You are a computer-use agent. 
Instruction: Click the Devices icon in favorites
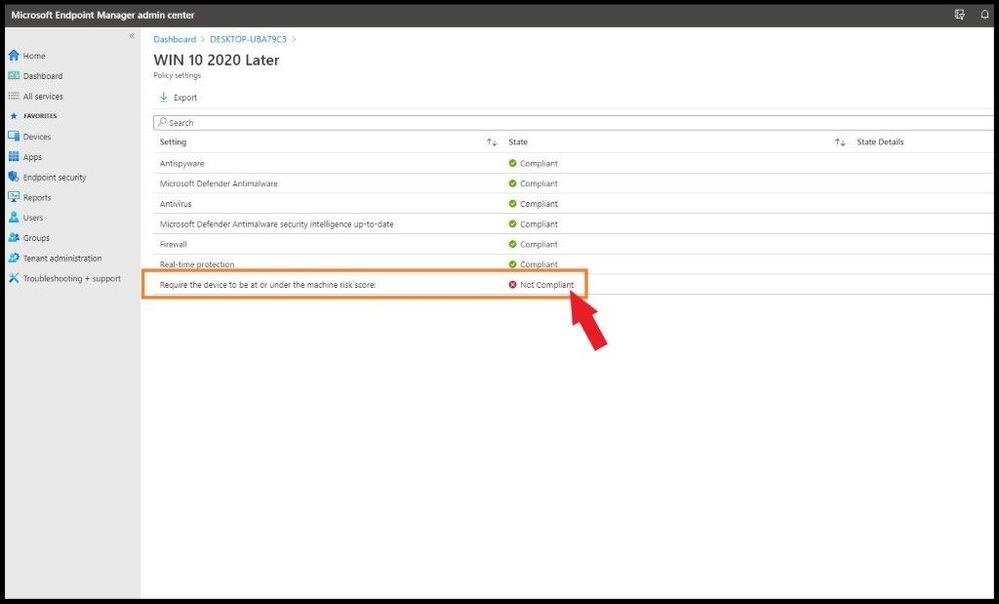point(13,136)
